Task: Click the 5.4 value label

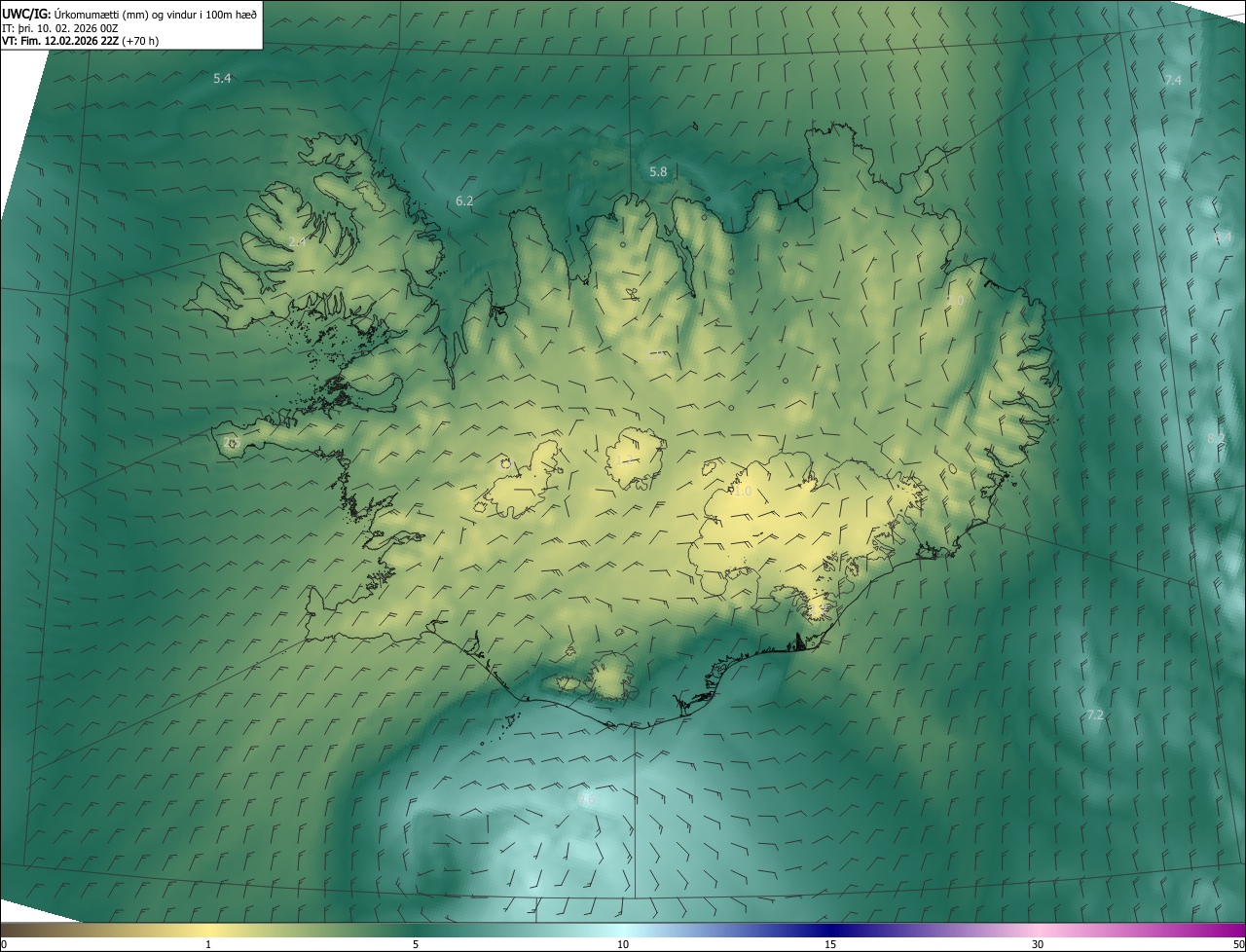Action: coord(222,78)
